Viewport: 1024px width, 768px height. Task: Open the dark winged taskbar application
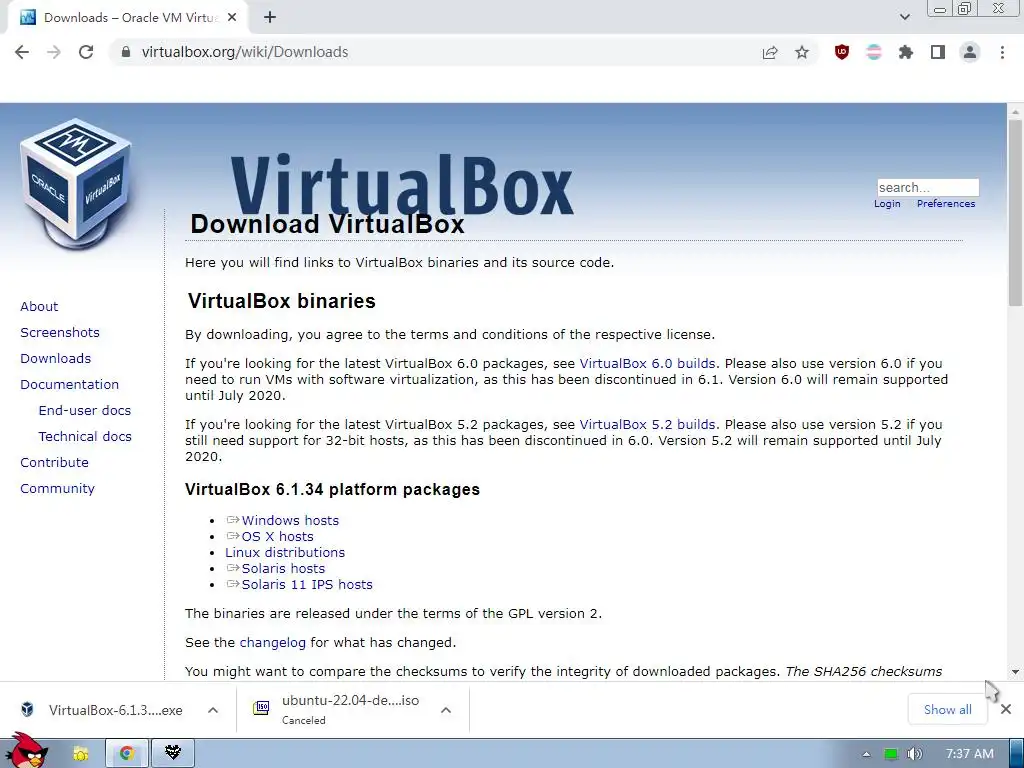(x=172, y=754)
